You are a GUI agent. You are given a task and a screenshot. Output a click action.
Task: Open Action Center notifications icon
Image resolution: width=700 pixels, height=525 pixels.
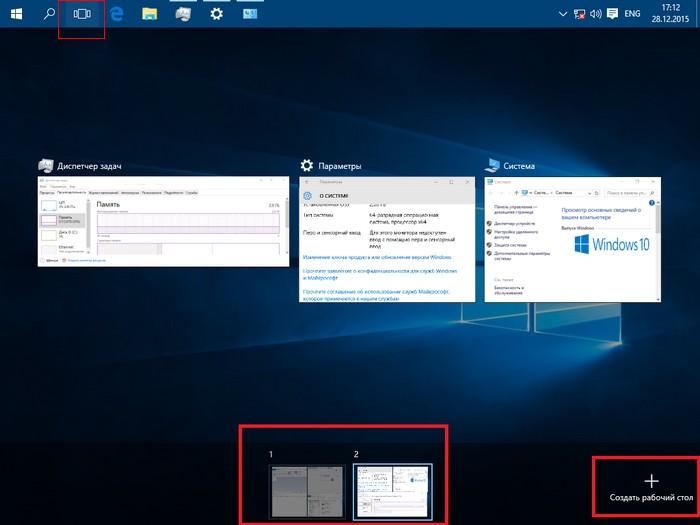[x=612, y=14]
